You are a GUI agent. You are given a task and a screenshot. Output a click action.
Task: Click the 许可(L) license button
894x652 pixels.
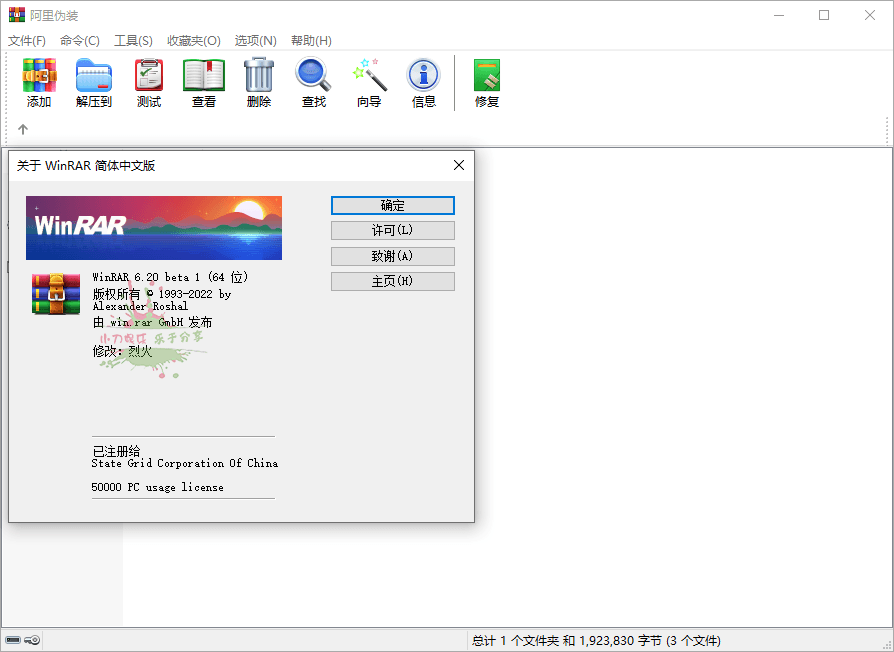pyautogui.click(x=392, y=231)
